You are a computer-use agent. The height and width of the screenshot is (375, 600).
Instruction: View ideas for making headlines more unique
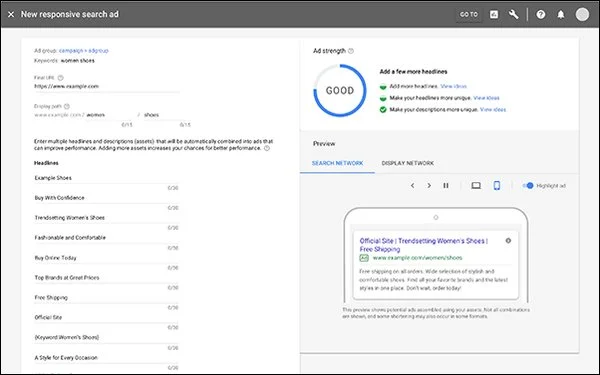(486, 98)
